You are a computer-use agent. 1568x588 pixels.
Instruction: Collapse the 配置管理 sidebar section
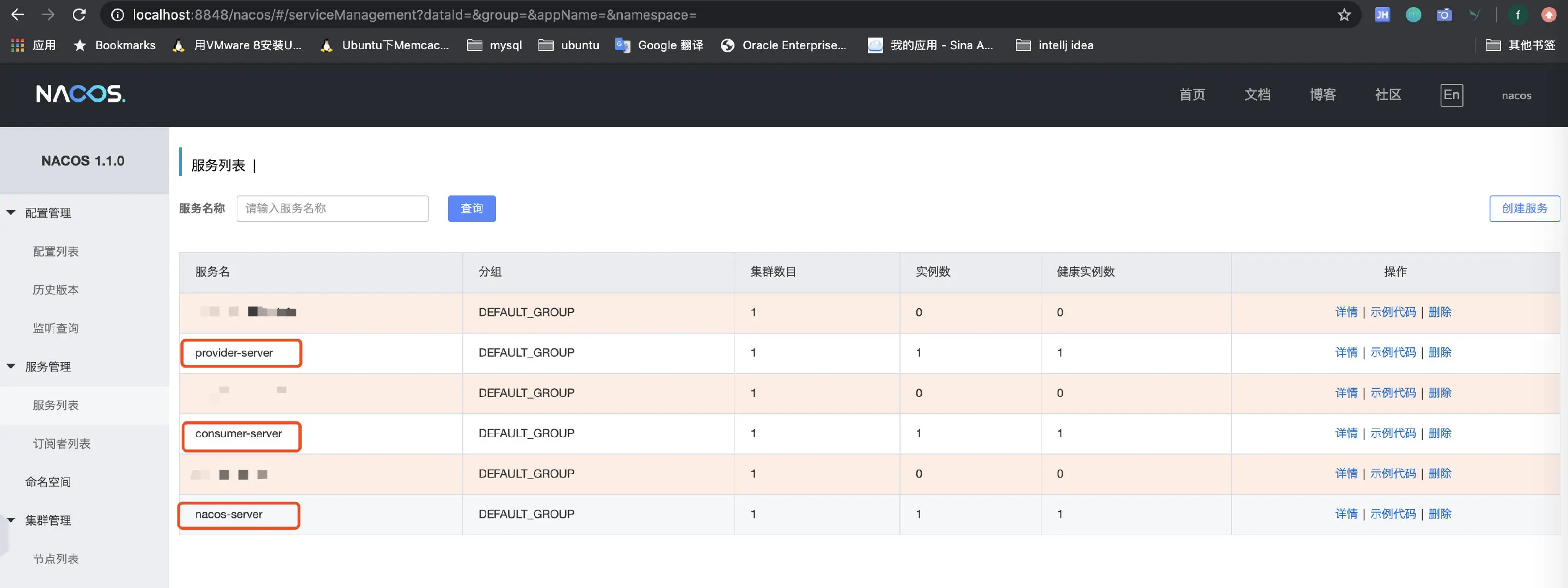pyautogui.click(x=11, y=213)
